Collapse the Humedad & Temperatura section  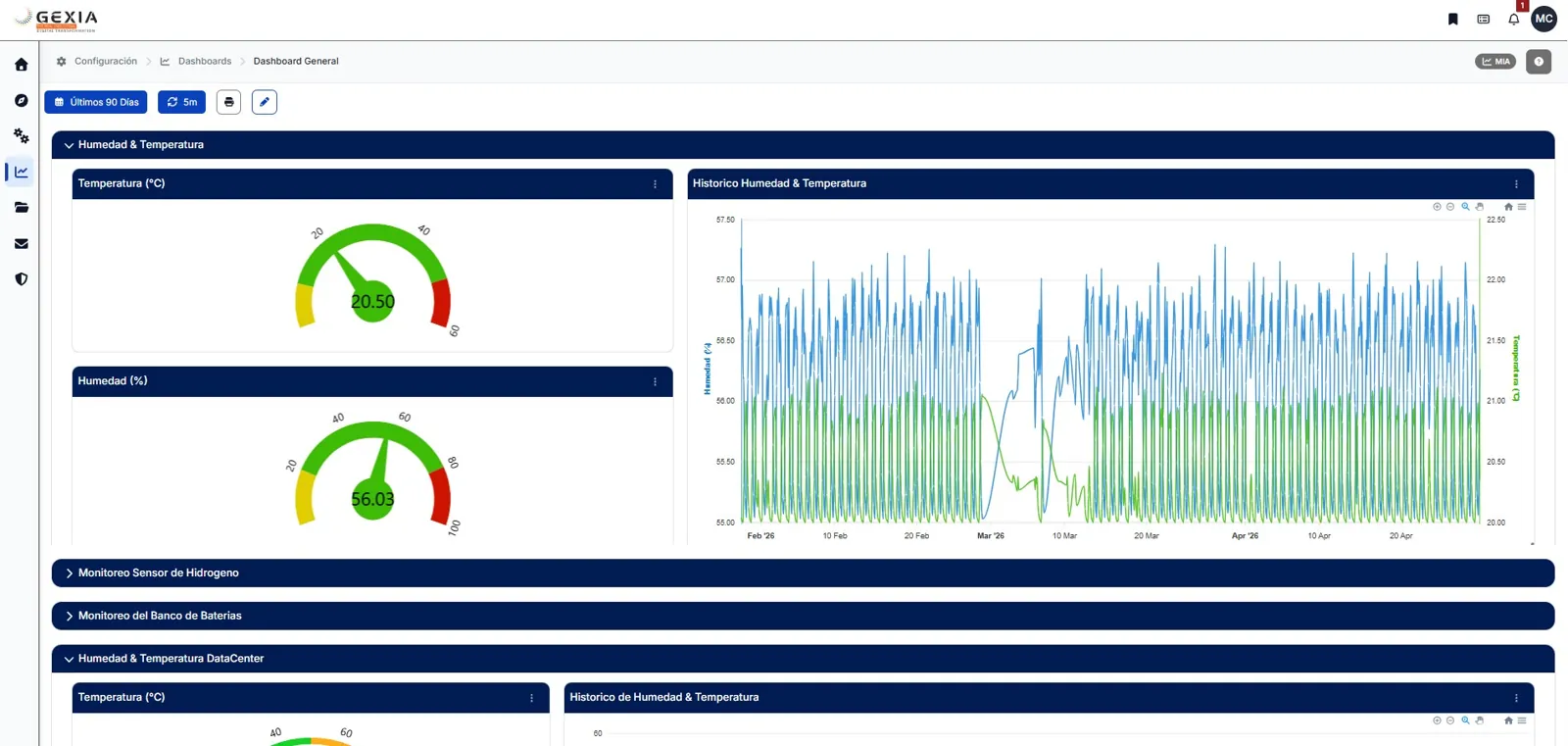tap(803, 145)
